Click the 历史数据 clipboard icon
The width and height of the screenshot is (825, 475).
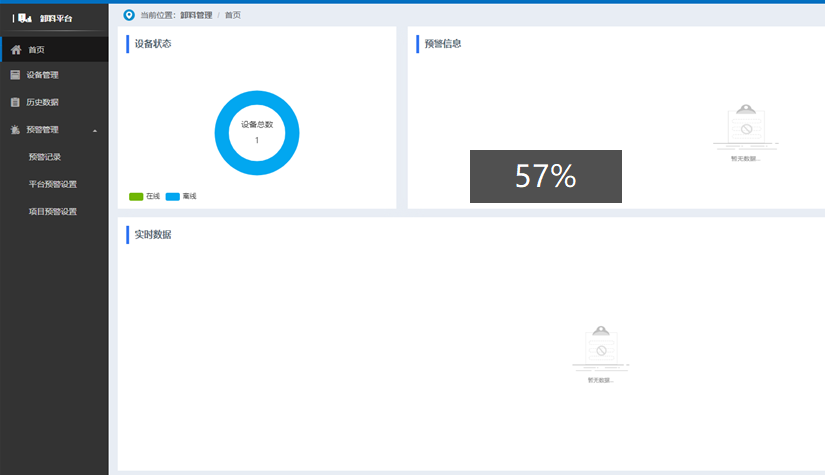(x=15, y=102)
